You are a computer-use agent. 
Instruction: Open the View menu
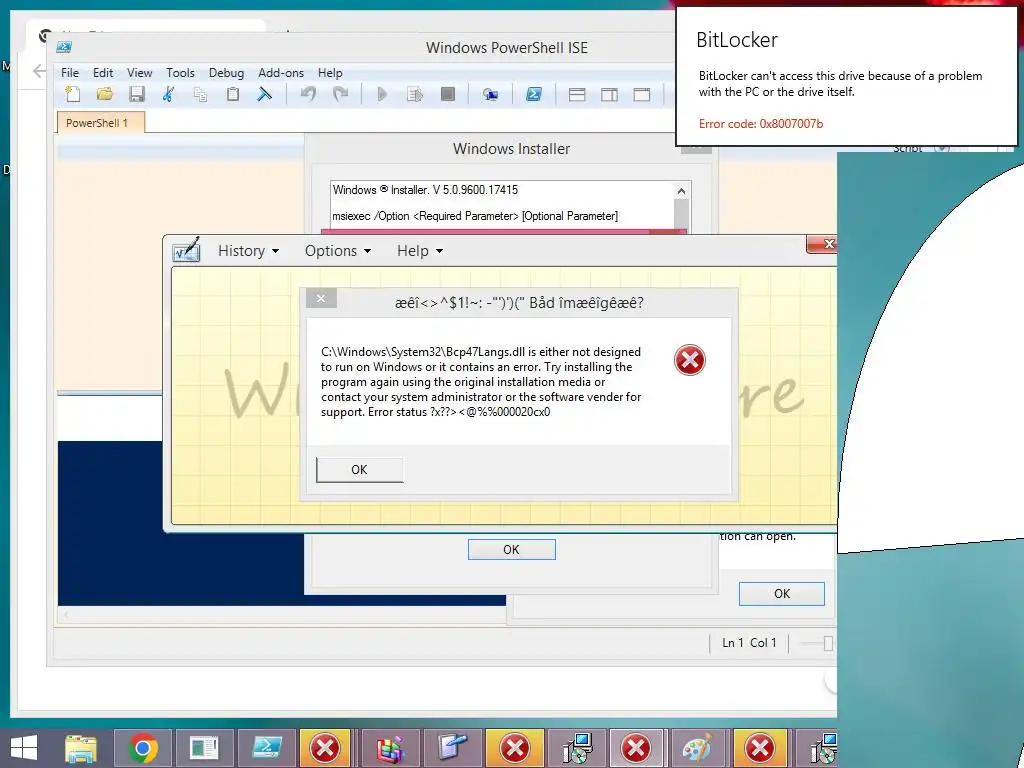139,72
